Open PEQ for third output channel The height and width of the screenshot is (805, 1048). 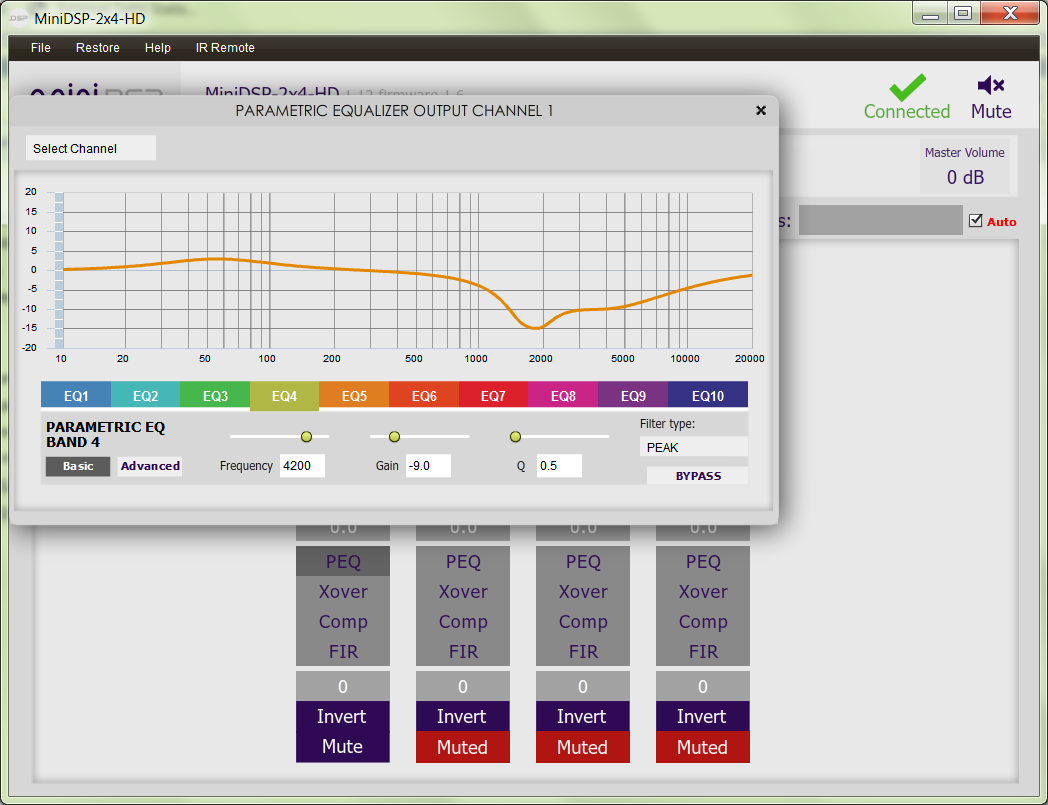click(x=583, y=562)
